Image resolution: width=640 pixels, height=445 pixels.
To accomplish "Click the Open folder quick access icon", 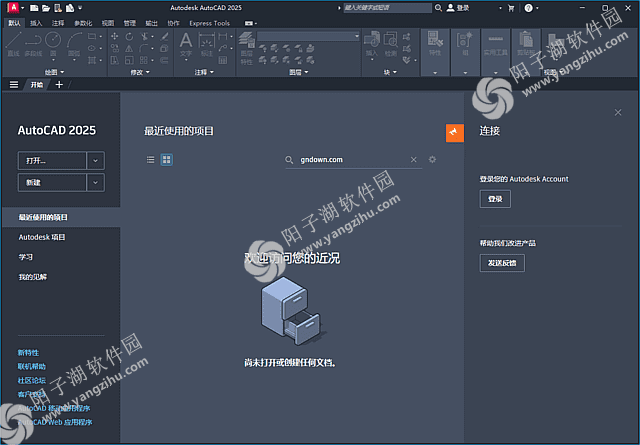I will pos(46,8).
